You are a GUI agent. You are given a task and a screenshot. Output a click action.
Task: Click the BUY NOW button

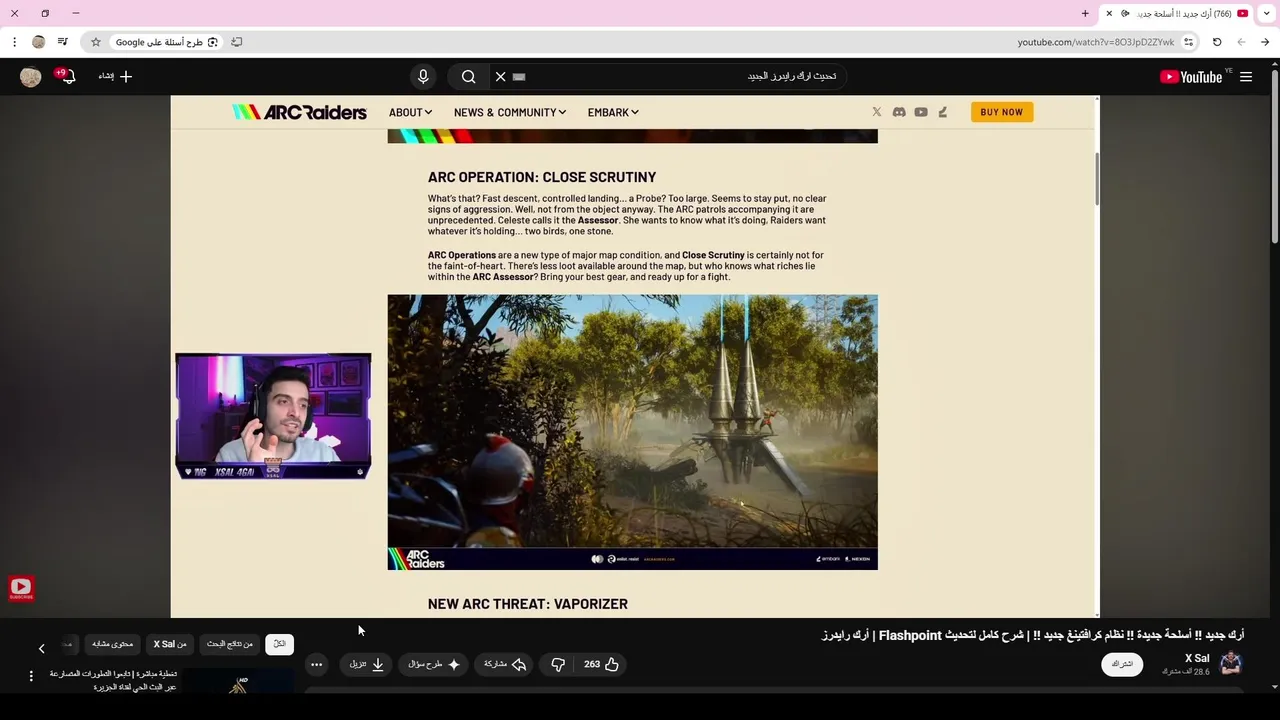[1001, 112]
